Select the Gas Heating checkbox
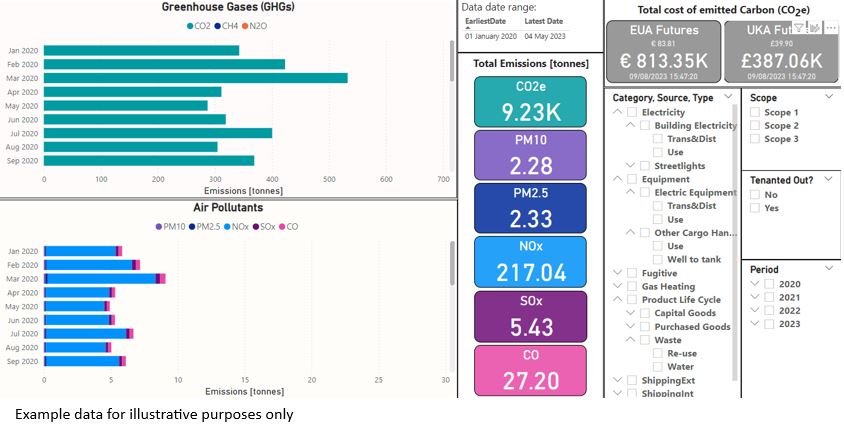This screenshot has width=844, height=430. click(631, 286)
